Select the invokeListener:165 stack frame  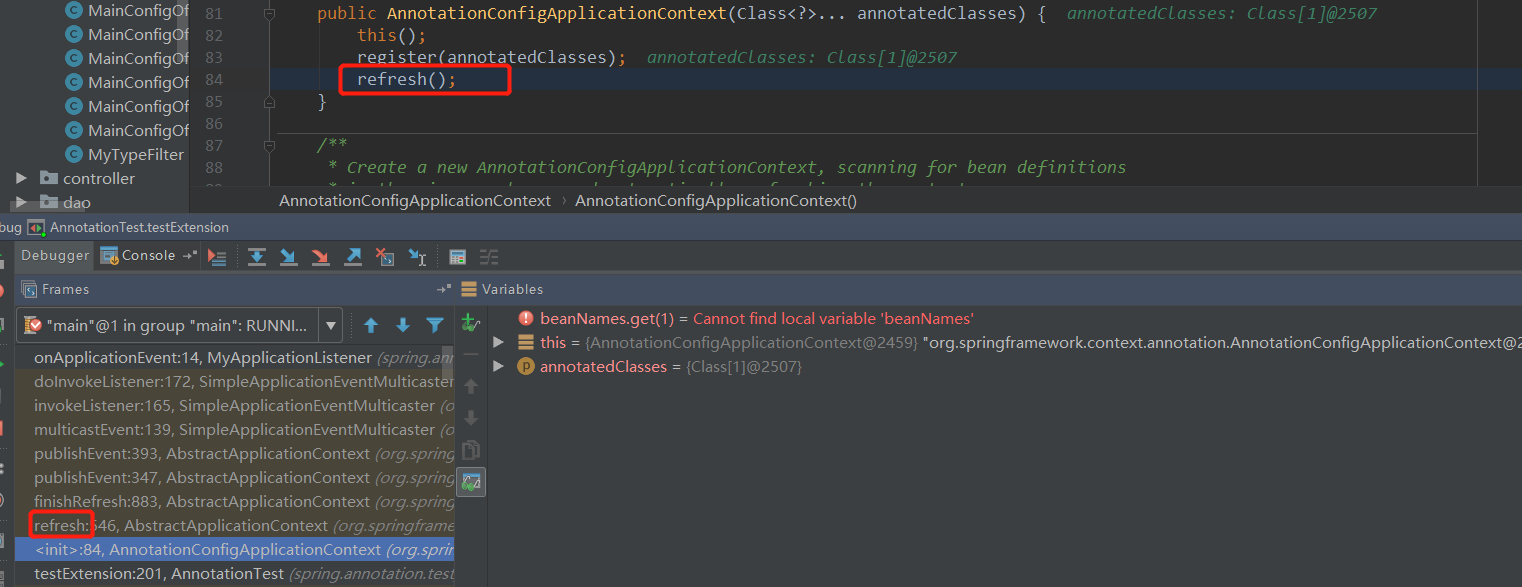[235, 405]
